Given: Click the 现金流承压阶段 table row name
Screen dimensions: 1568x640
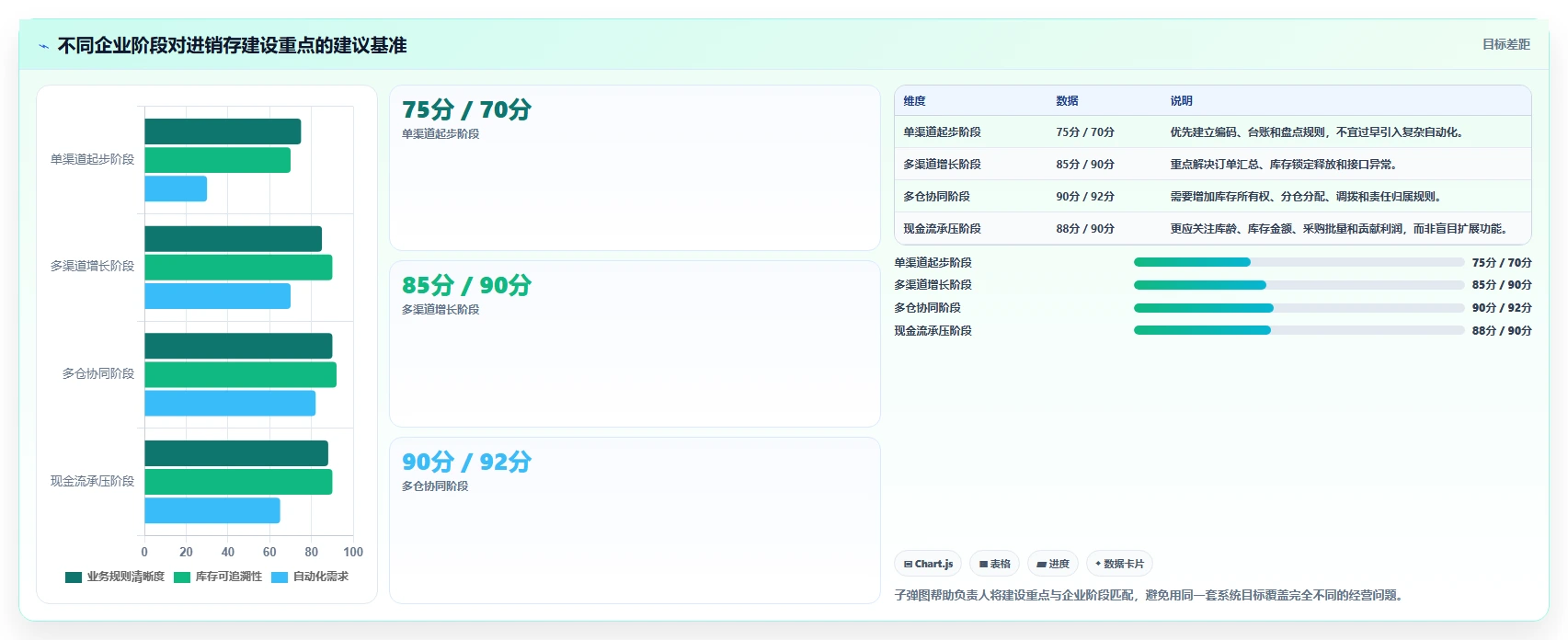Looking at the screenshot, I should (942, 229).
